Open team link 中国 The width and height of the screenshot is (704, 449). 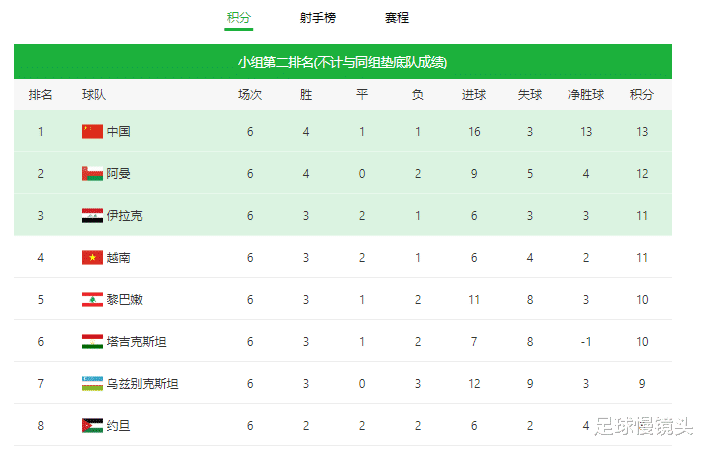click(119, 131)
